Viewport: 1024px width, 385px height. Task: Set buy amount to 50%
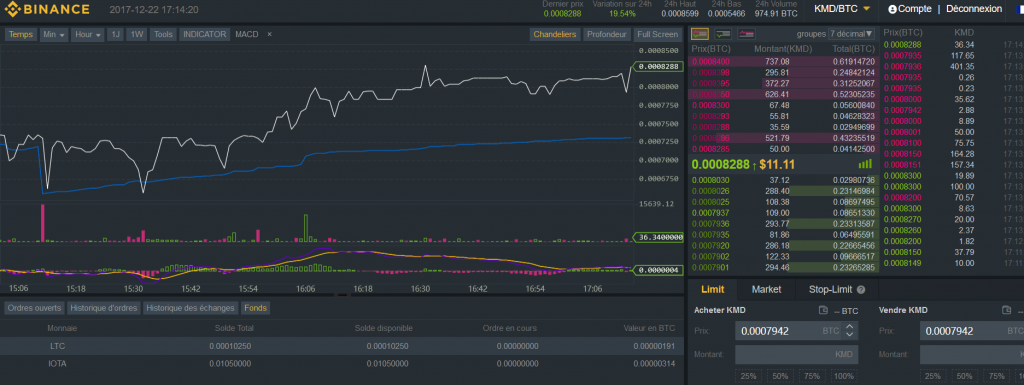pyautogui.click(x=780, y=377)
